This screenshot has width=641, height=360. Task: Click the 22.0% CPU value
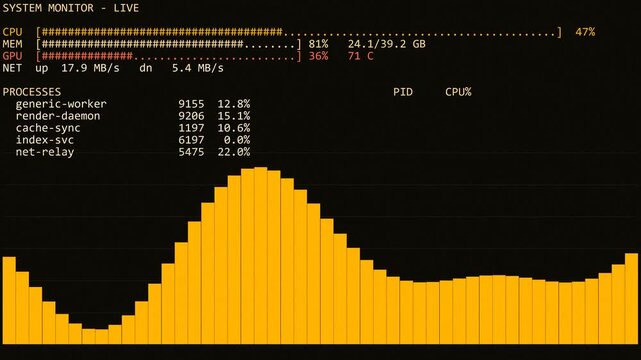234,152
